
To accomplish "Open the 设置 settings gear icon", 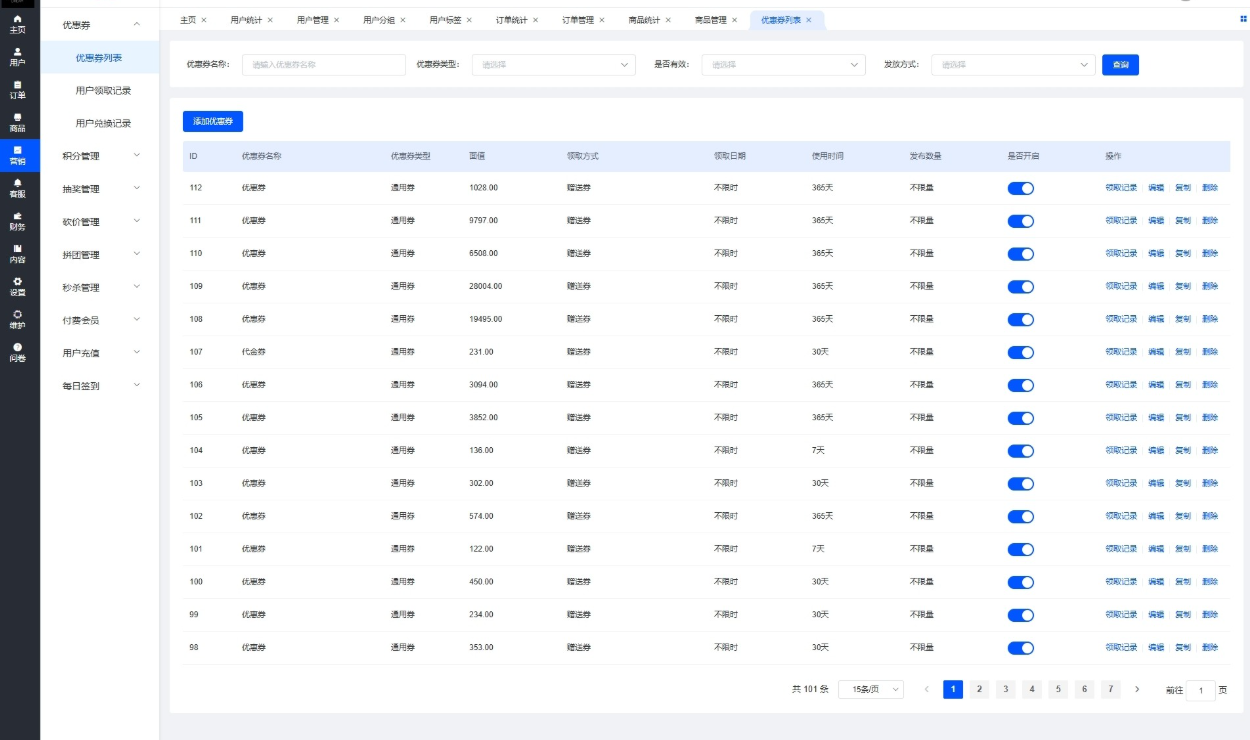I will click(17, 286).
